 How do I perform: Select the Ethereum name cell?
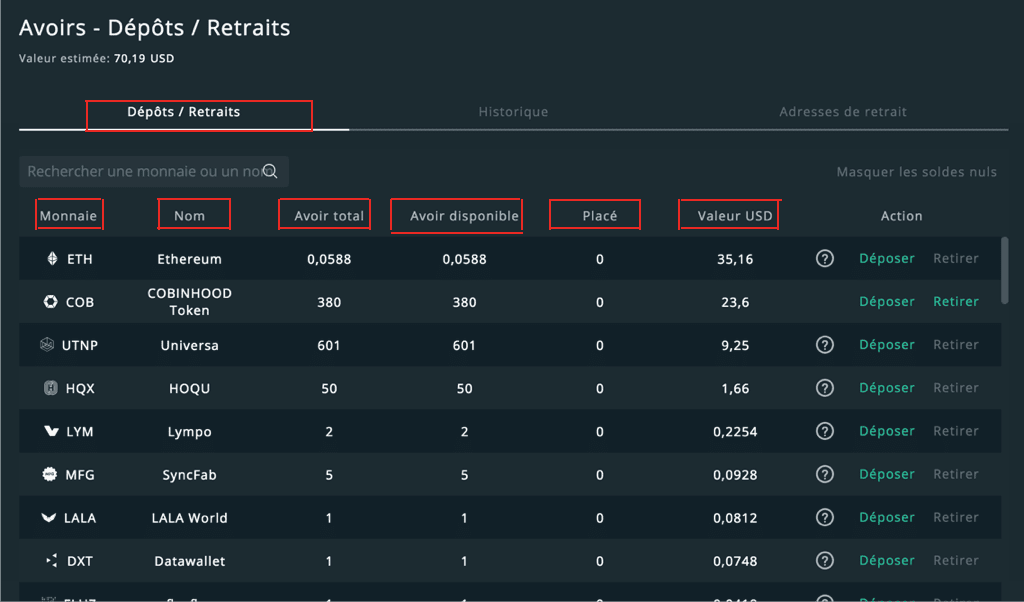click(x=189, y=259)
